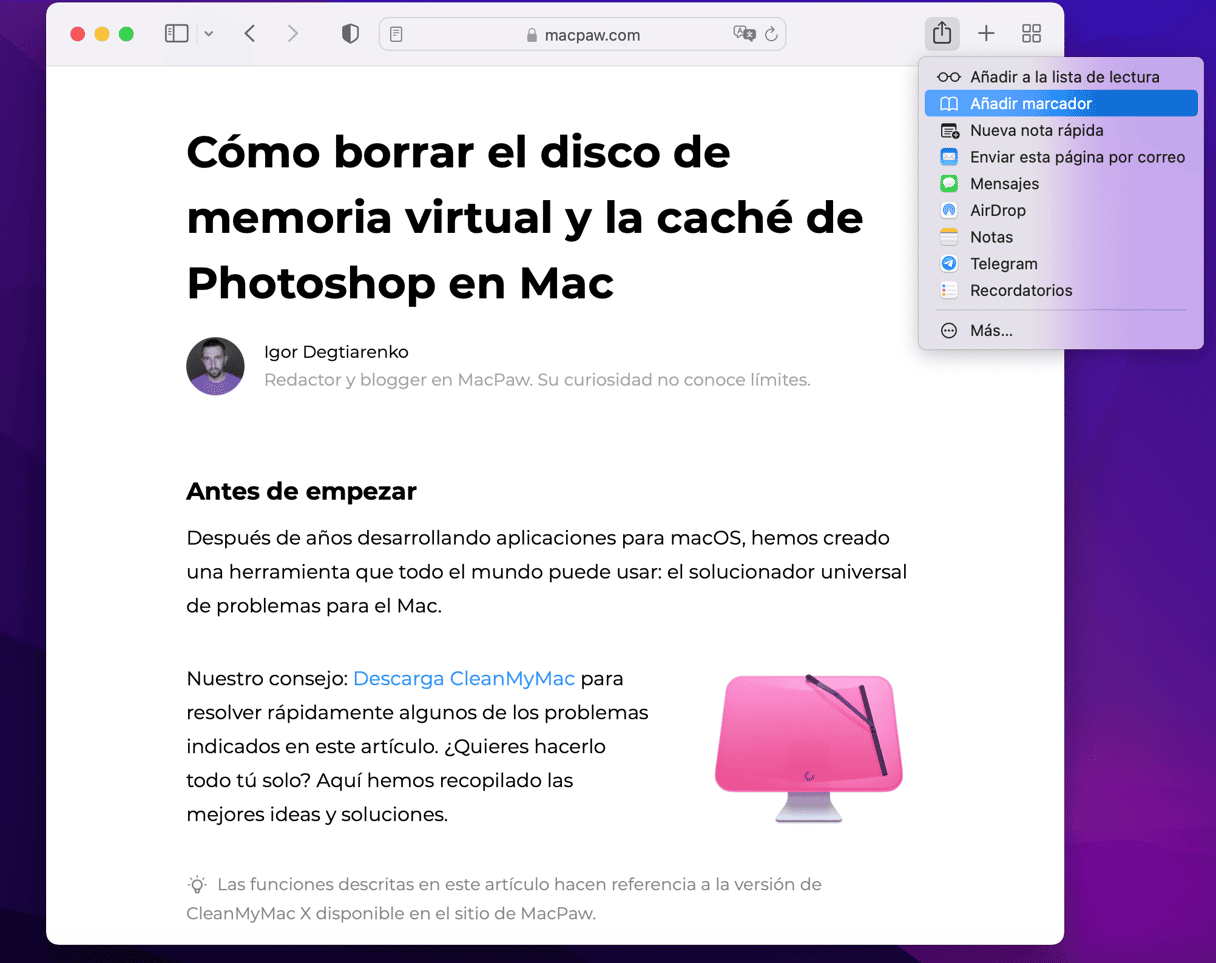Open the translate icon in address bar
This screenshot has width=1216, height=963.
tap(744, 34)
